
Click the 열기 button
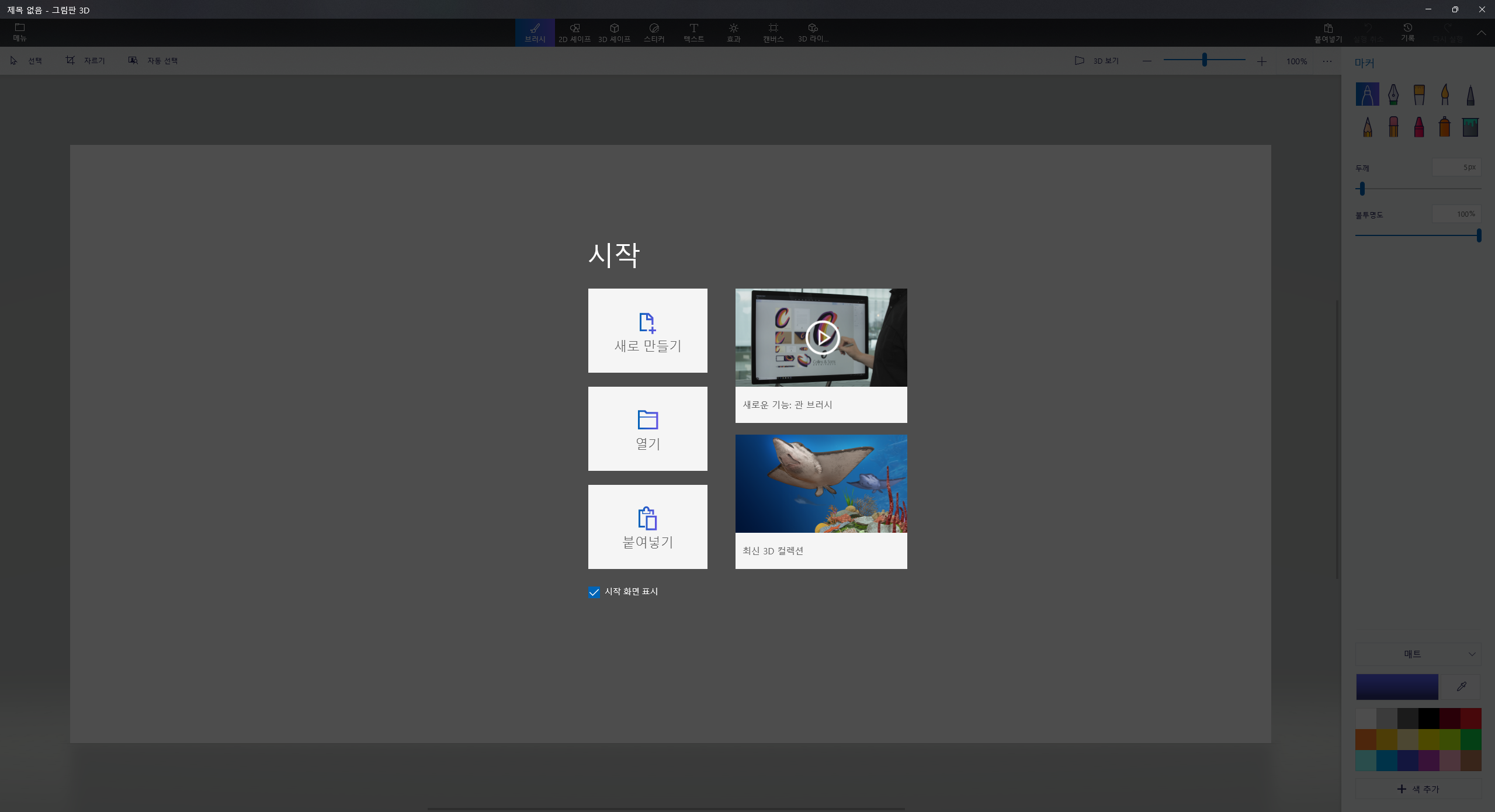pyautogui.click(x=647, y=429)
